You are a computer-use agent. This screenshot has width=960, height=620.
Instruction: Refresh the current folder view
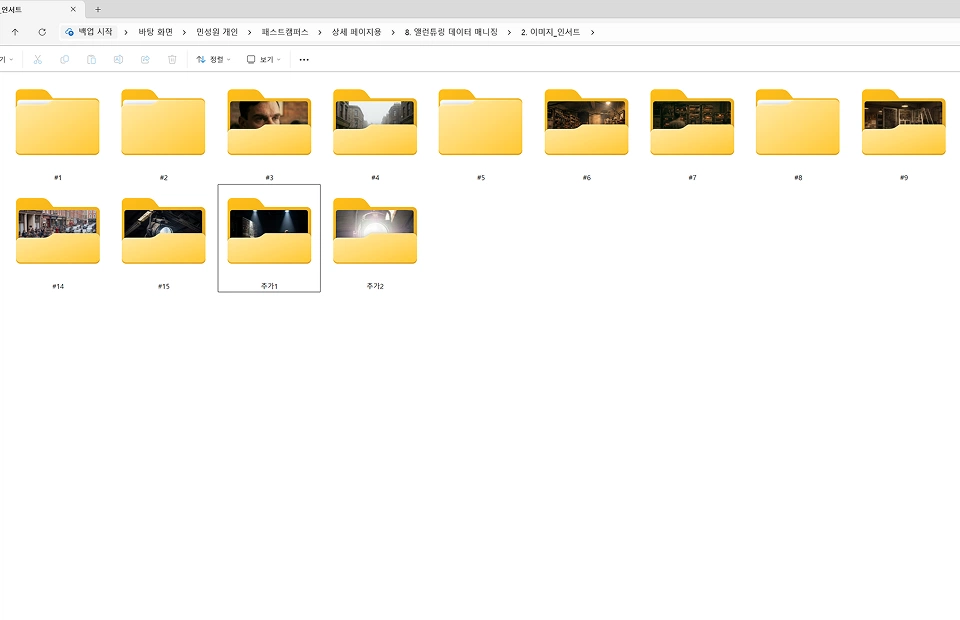pos(42,32)
